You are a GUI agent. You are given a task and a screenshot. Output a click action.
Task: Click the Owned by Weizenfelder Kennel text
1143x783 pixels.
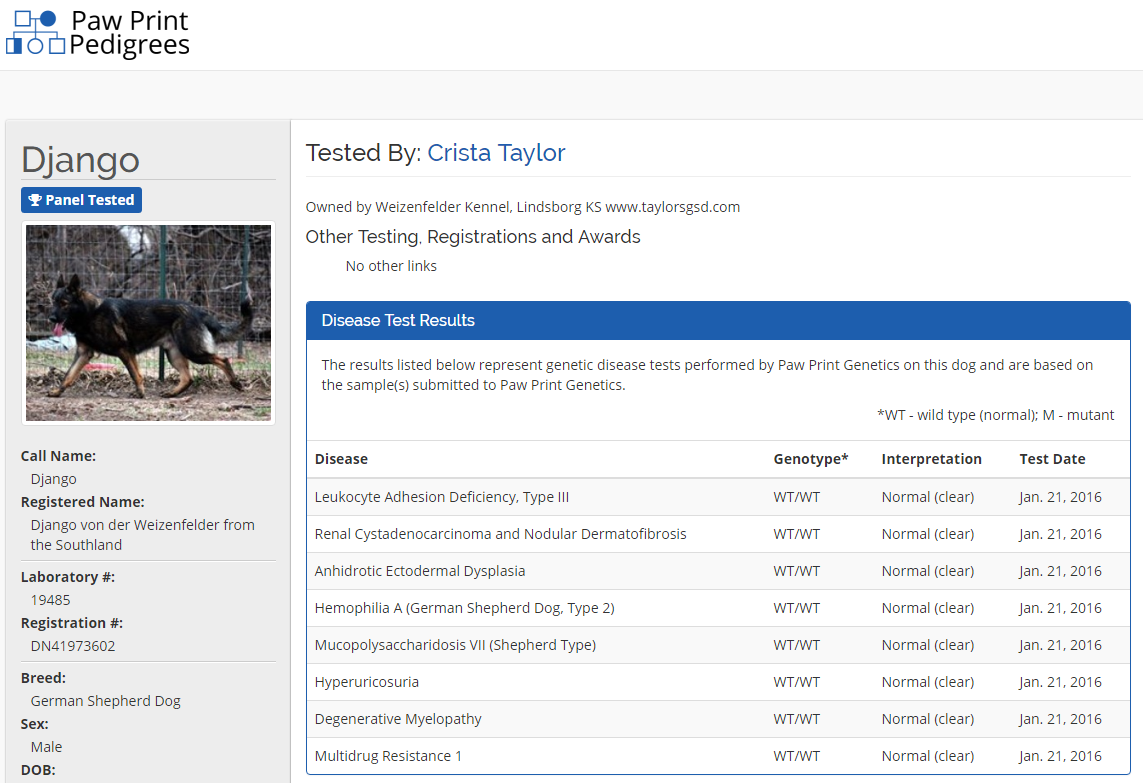pyautogui.click(x=523, y=207)
